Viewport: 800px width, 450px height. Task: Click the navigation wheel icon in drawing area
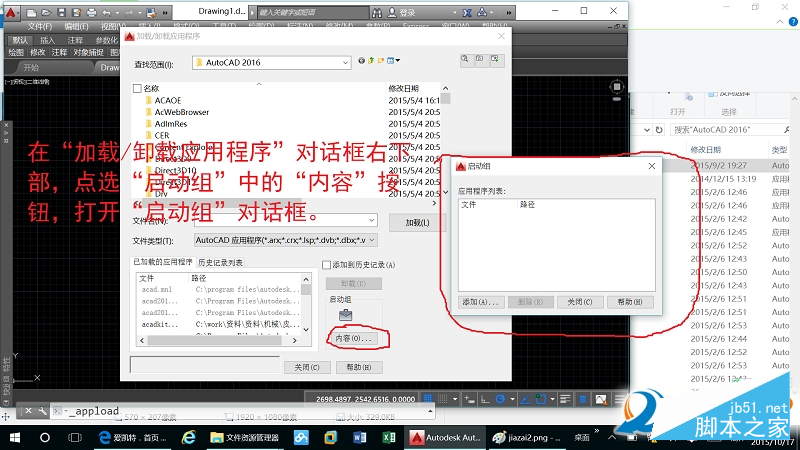click(616, 87)
